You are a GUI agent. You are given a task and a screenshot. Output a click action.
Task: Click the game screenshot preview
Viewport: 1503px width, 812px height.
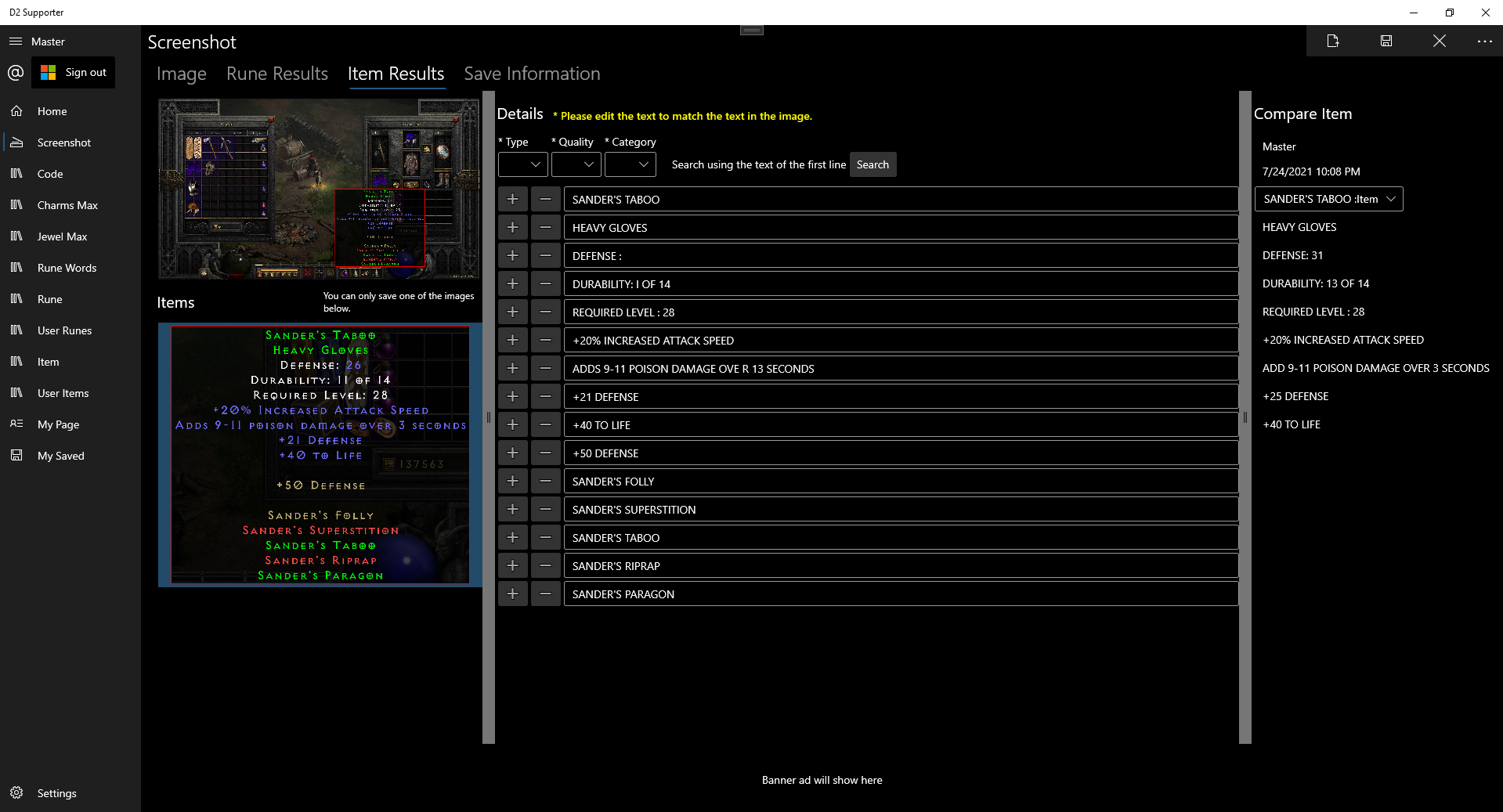click(x=319, y=189)
